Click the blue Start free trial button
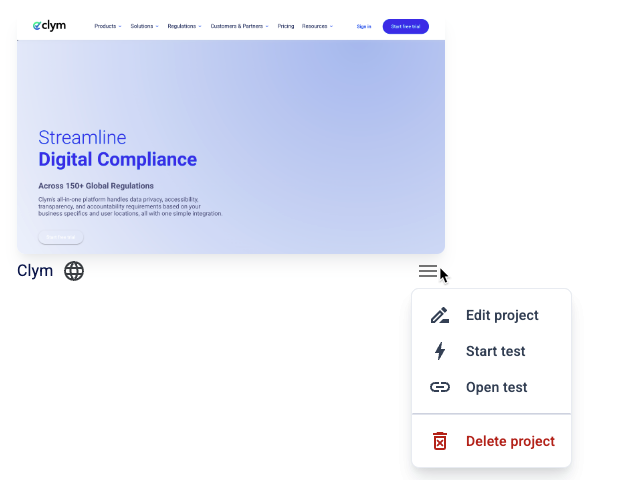 click(x=406, y=27)
